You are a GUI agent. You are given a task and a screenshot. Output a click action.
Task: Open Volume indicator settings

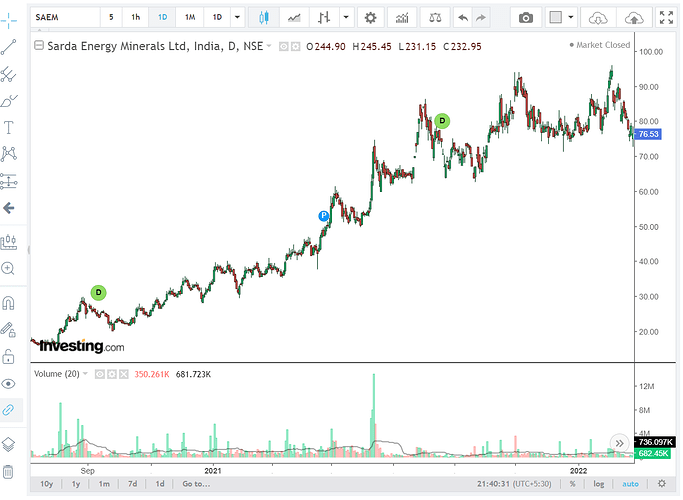pyautogui.click(x=112, y=374)
